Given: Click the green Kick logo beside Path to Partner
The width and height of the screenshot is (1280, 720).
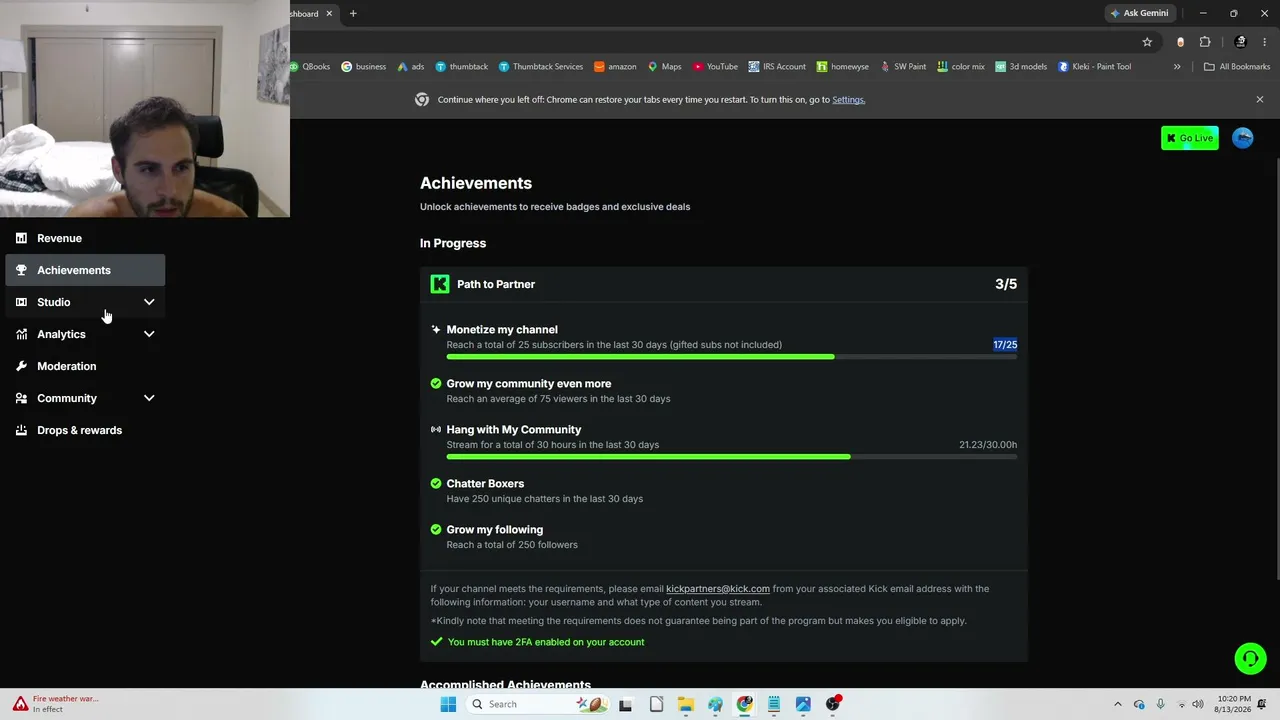Looking at the screenshot, I should click(x=440, y=284).
